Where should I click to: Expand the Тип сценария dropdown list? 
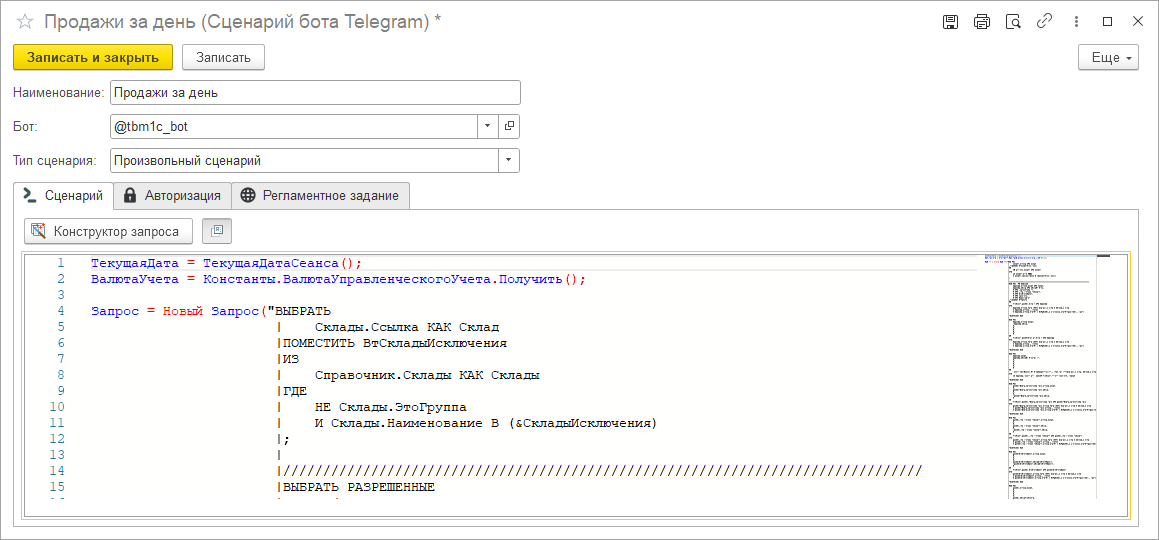pyautogui.click(x=509, y=160)
